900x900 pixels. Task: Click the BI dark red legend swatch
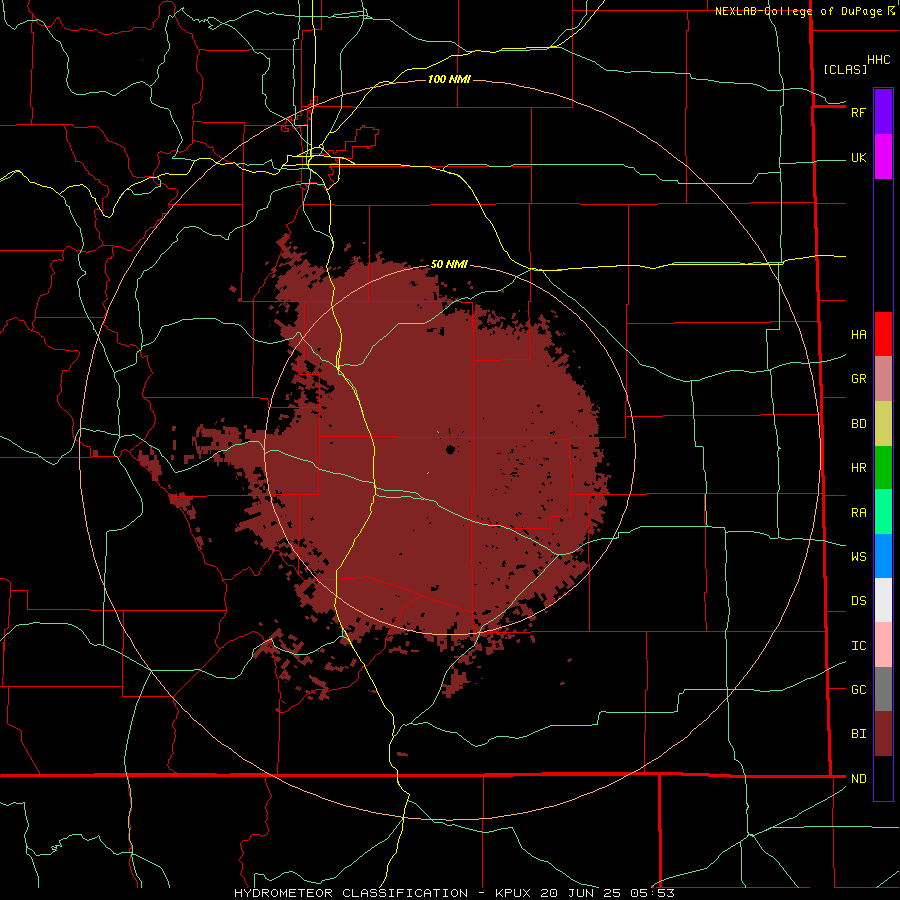point(883,734)
